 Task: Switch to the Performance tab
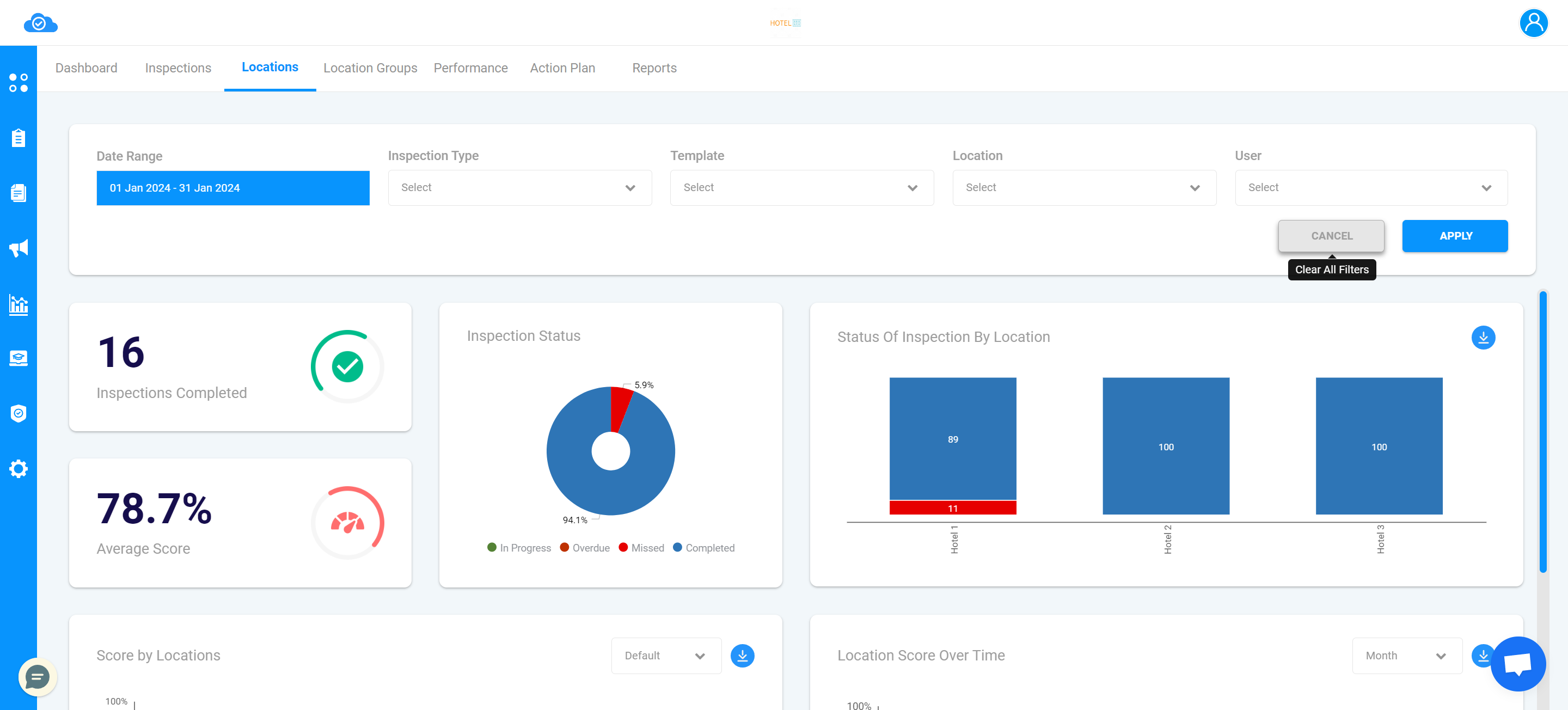point(471,67)
